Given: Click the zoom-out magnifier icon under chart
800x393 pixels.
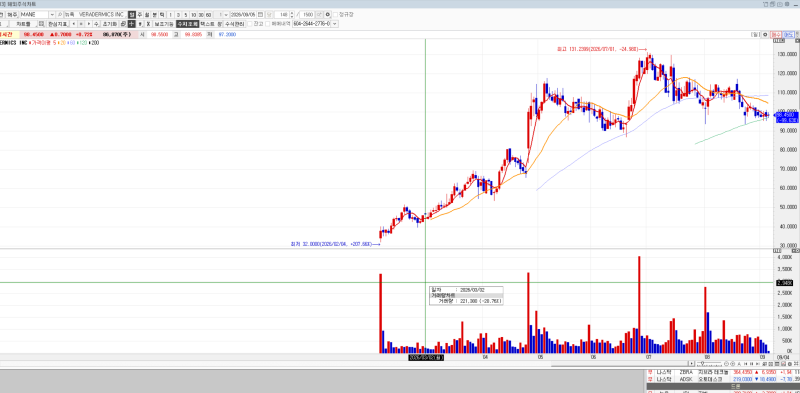Looking at the screenshot, I should click(x=727, y=363).
